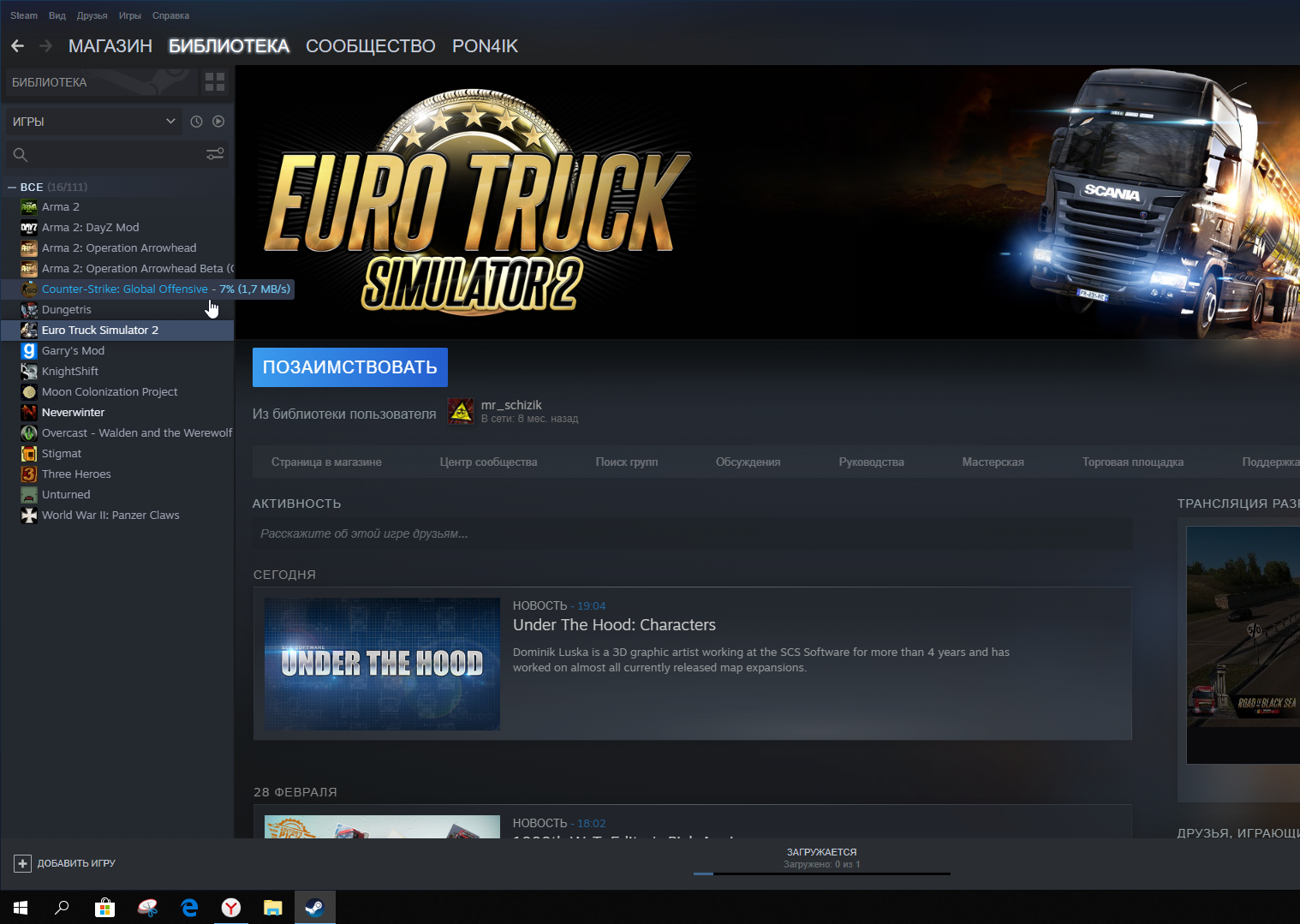Click the Three Heroes game icon
Screen dimensions: 1300x924
(x=29, y=474)
